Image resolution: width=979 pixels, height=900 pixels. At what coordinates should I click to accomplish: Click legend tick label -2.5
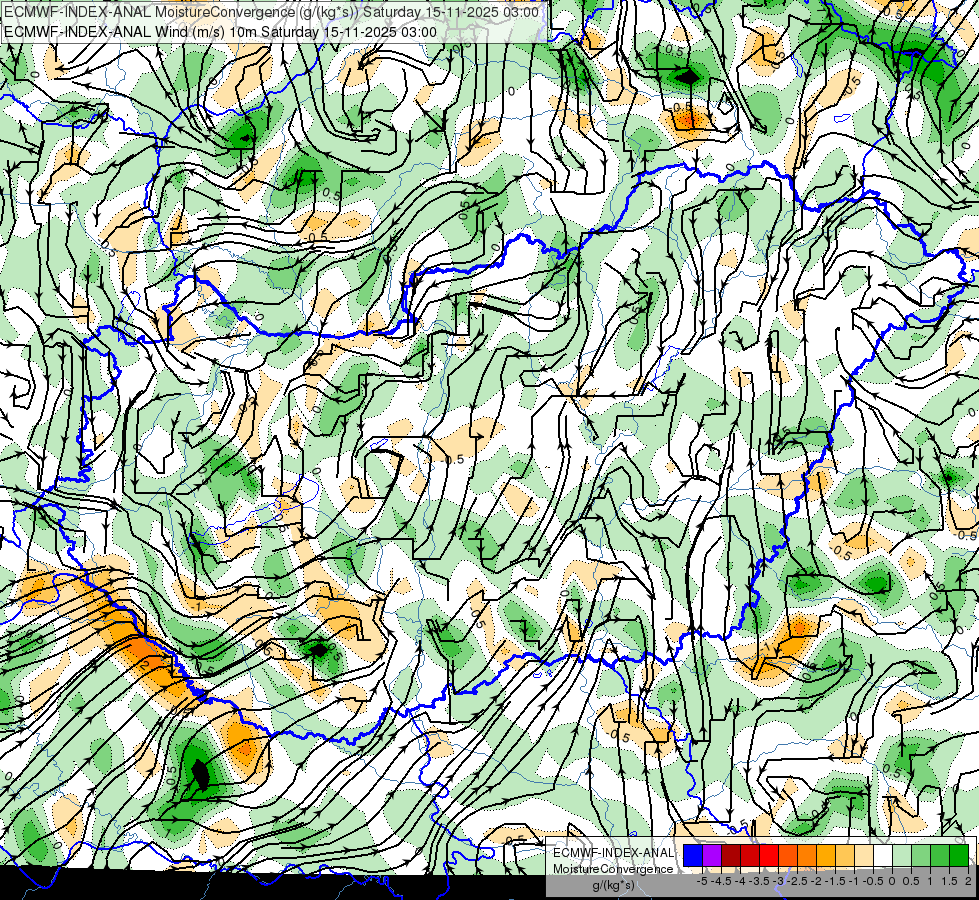click(x=798, y=881)
